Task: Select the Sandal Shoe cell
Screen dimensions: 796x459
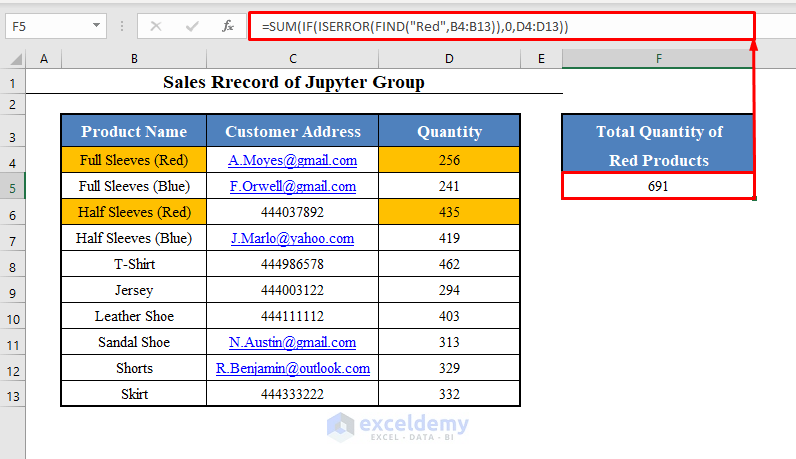Action: tap(134, 342)
